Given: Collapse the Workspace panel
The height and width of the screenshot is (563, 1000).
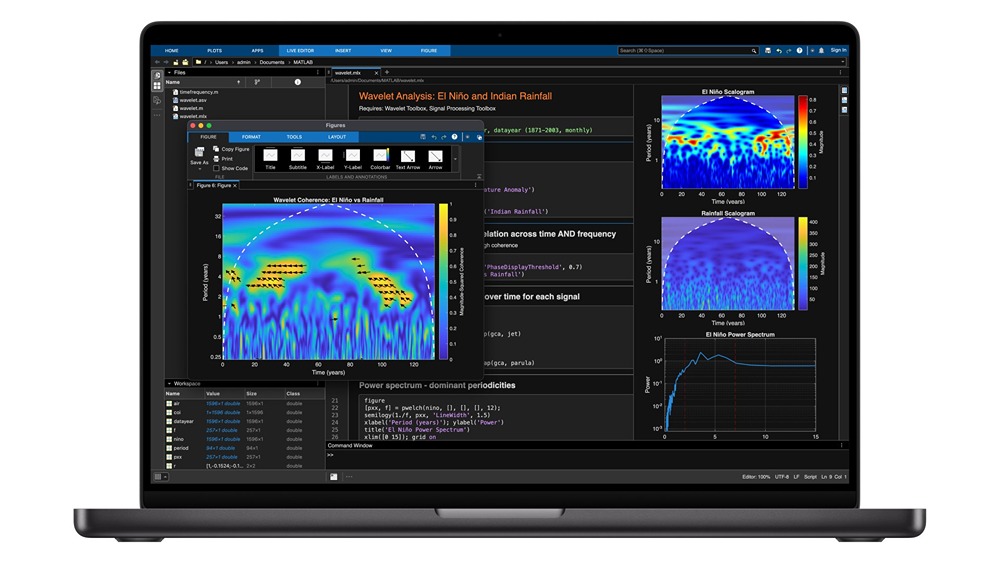Looking at the screenshot, I should 169,384.
